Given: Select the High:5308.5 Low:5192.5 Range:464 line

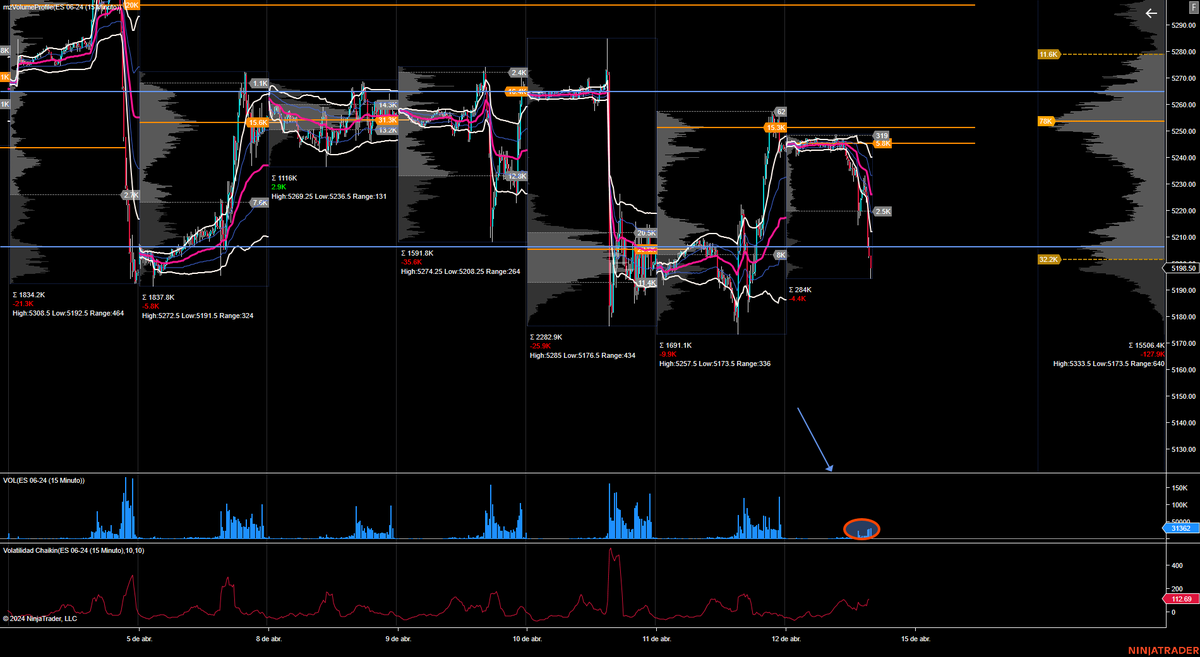Looking at the screenshot, I should tap(68, 313).
